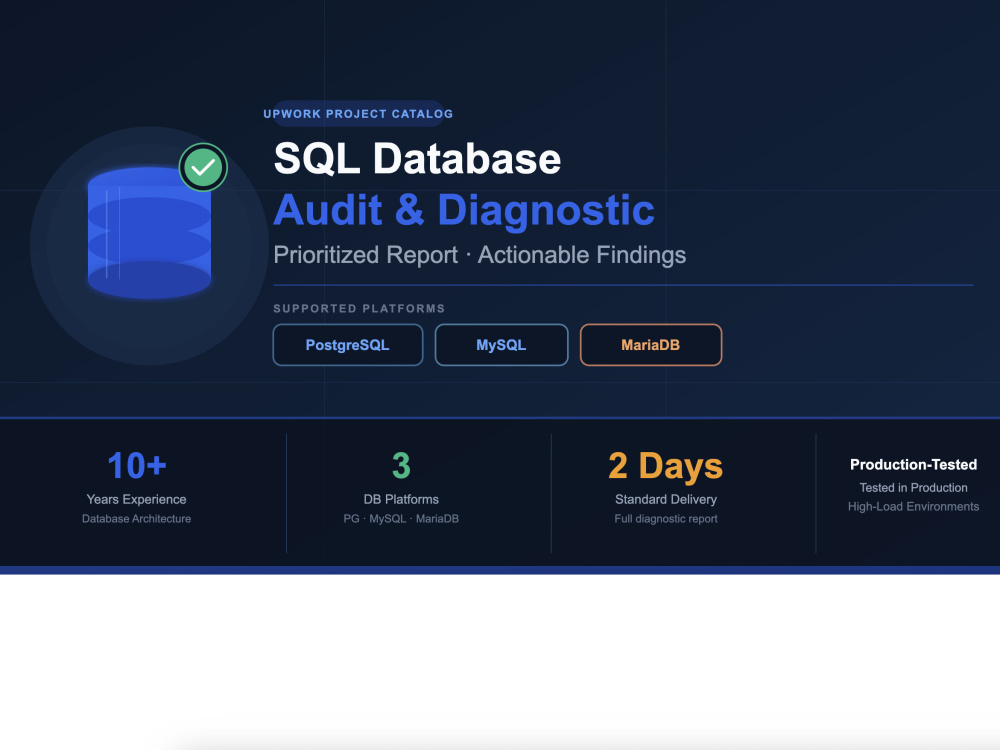Click the blue database cylinder icon
1000x750 pixels.
click(x=149, y=233)
